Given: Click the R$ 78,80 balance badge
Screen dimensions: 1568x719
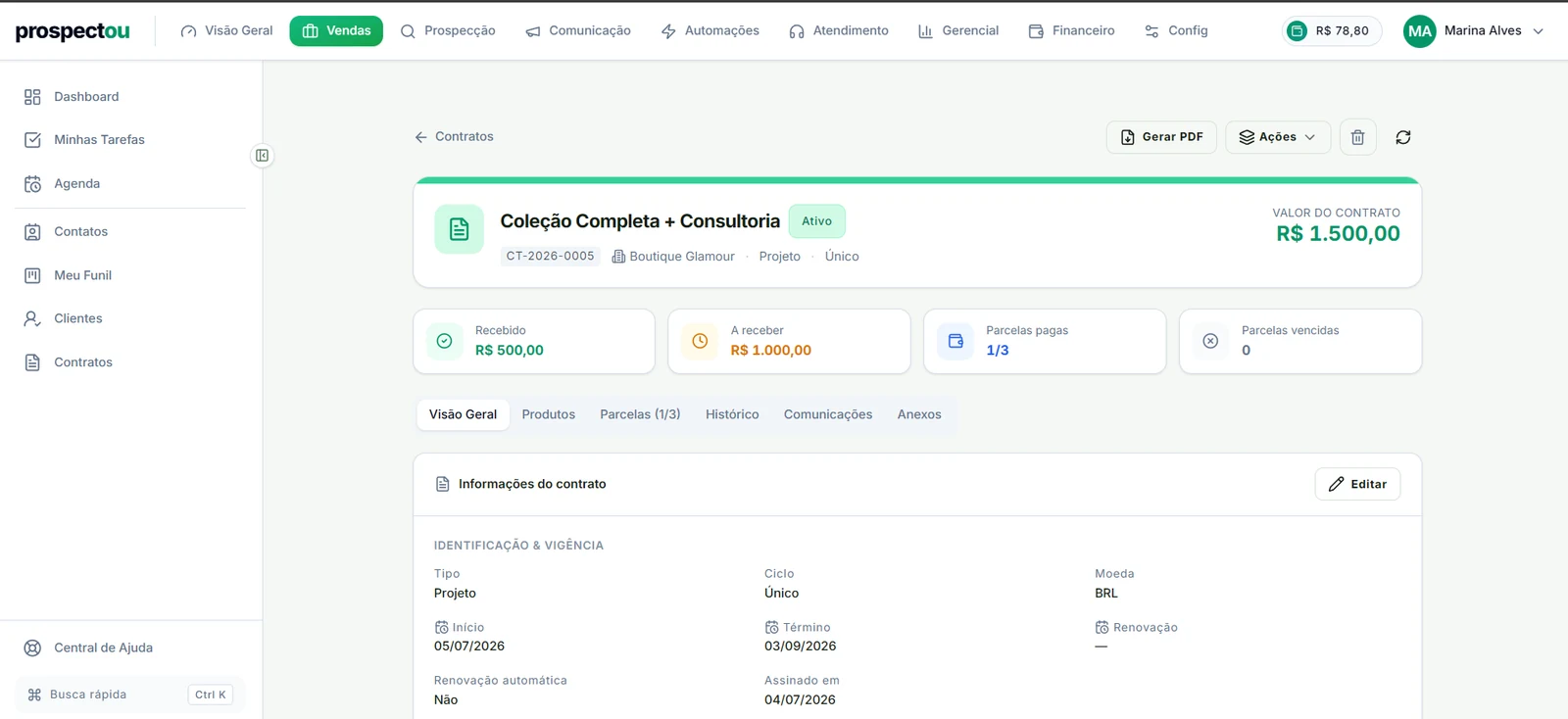Looking at the screenshot, I should click(1332, 31).
